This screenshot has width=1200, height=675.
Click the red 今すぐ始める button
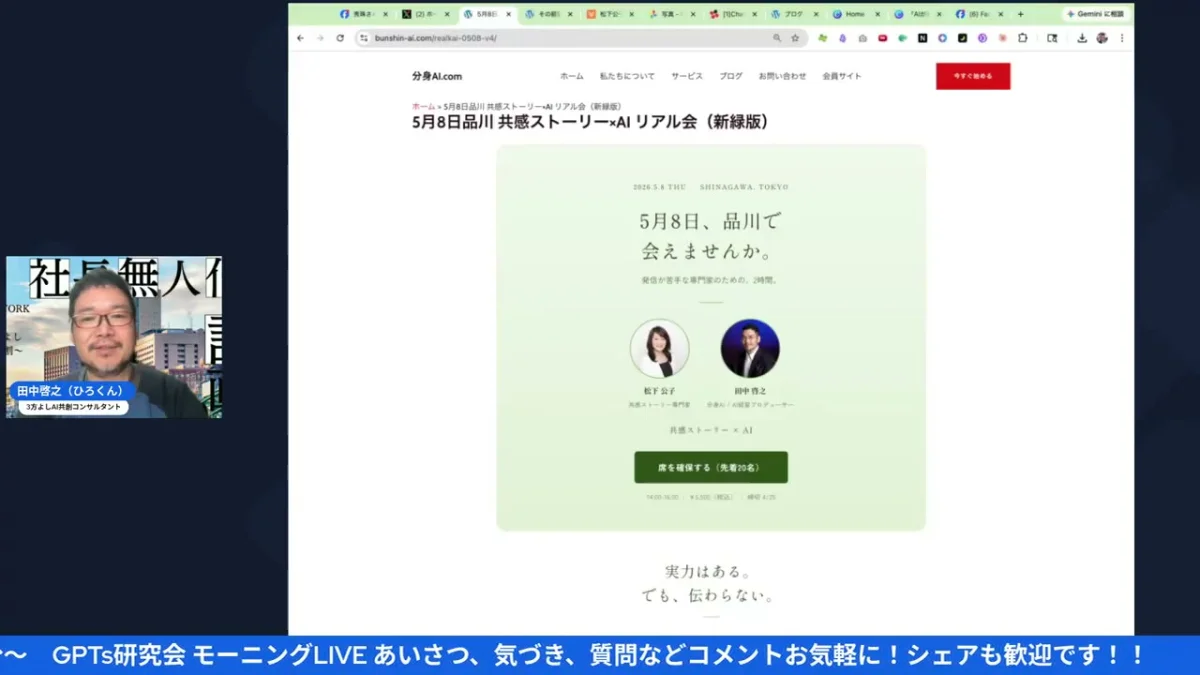coord(972,75)
